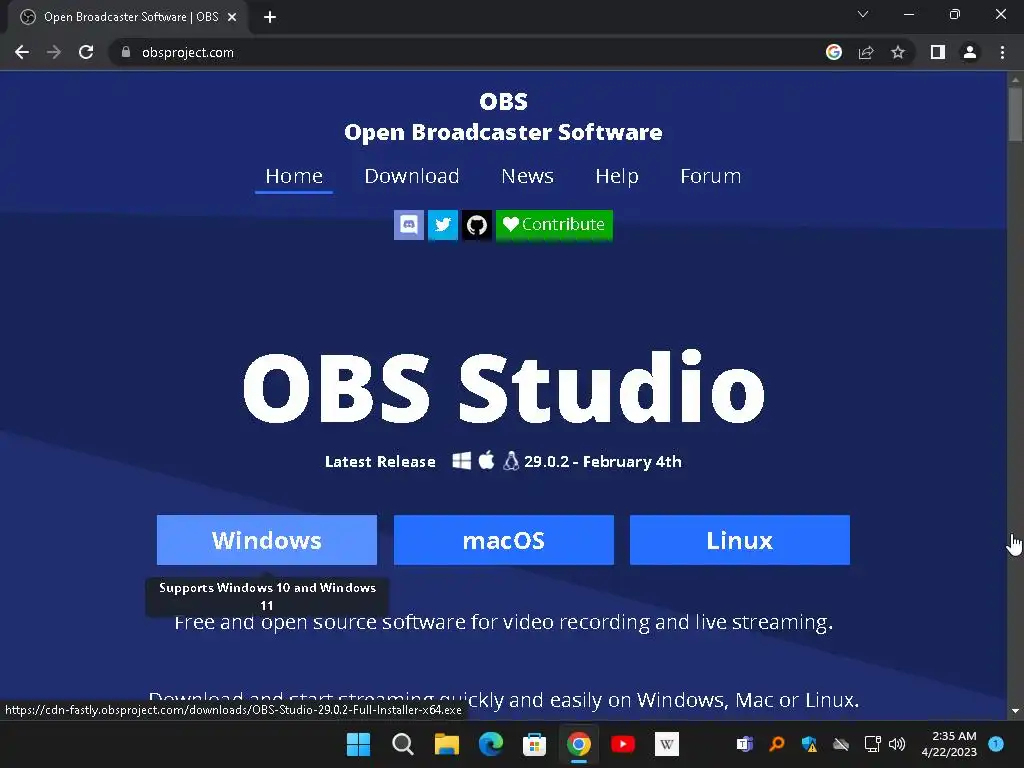Toggle the browser side panel

(938, 52)
